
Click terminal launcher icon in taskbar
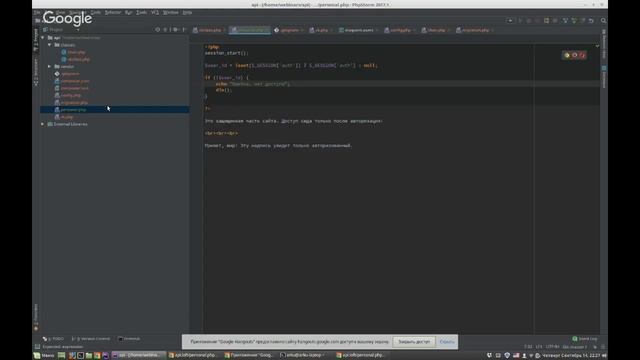(80, 356)
